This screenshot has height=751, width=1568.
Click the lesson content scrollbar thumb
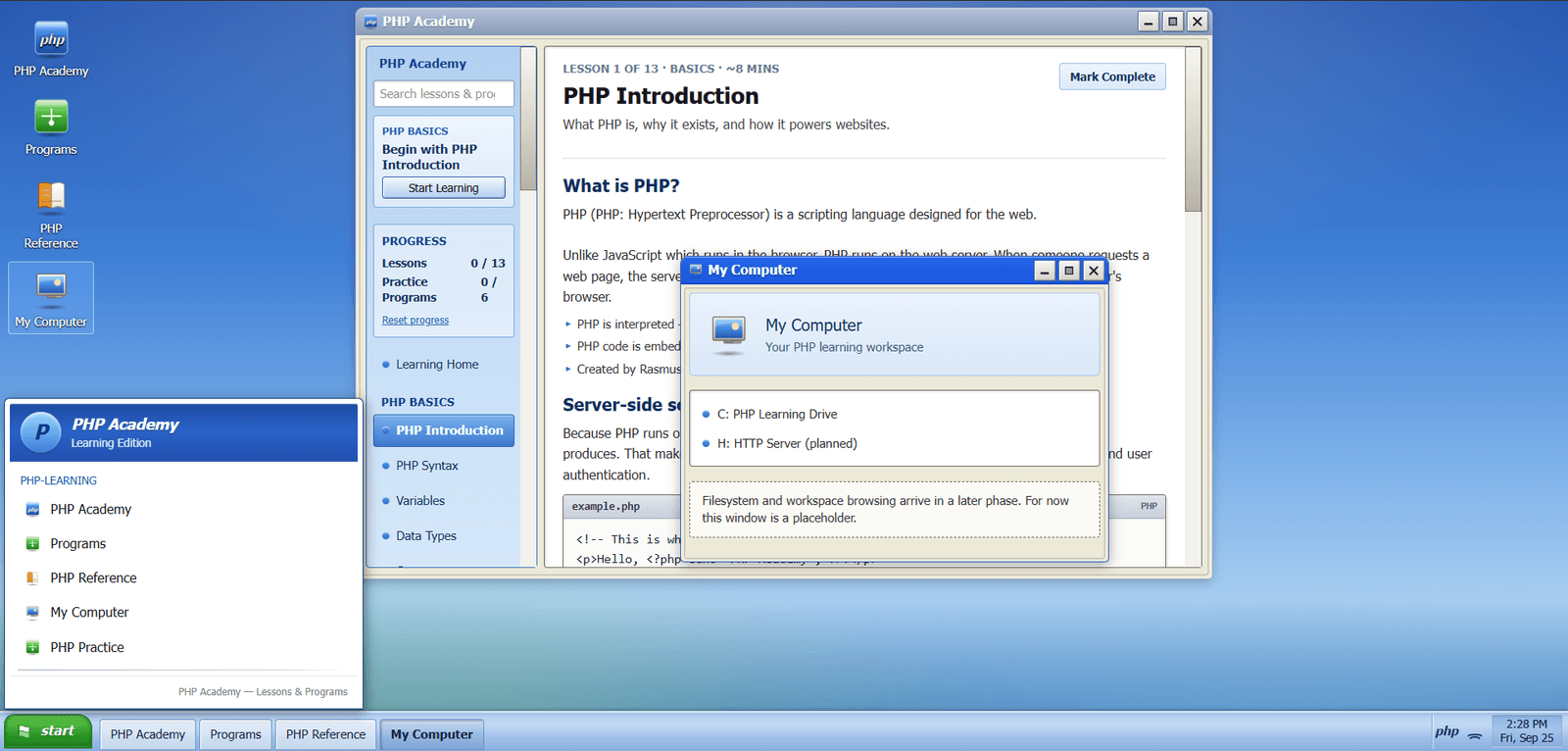click(1193, 129)
